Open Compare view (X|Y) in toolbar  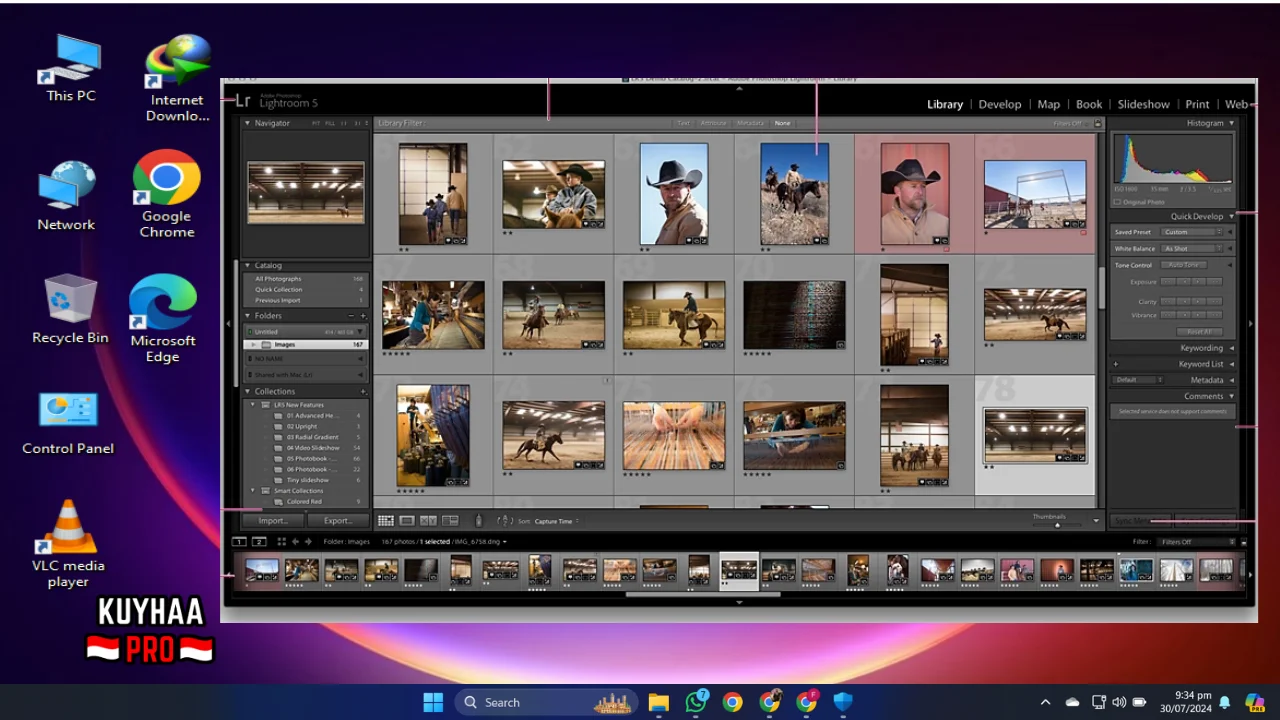(x=428, y=521)
